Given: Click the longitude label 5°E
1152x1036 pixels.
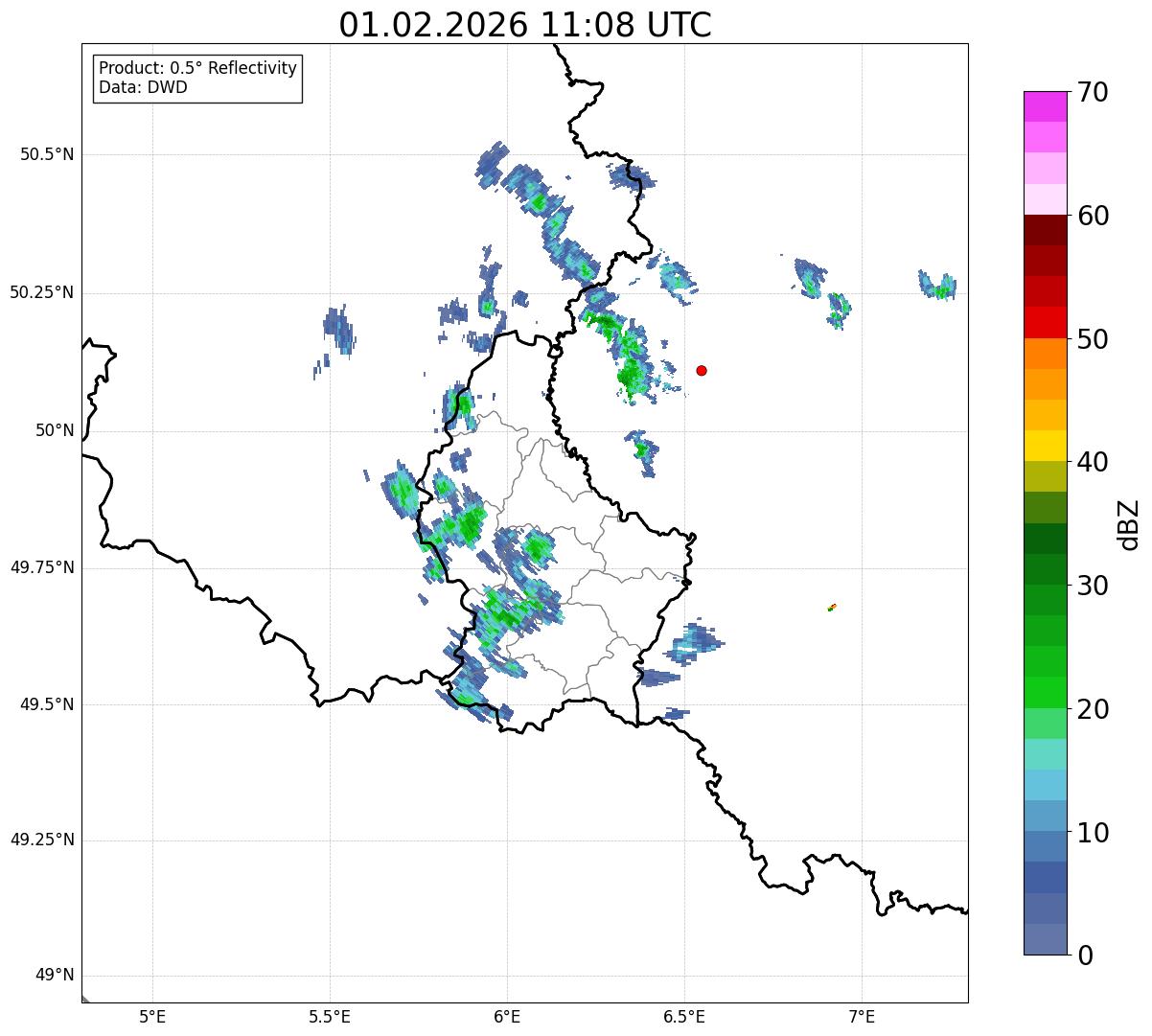Looking at the screenshot, I should click(152, 1016).
